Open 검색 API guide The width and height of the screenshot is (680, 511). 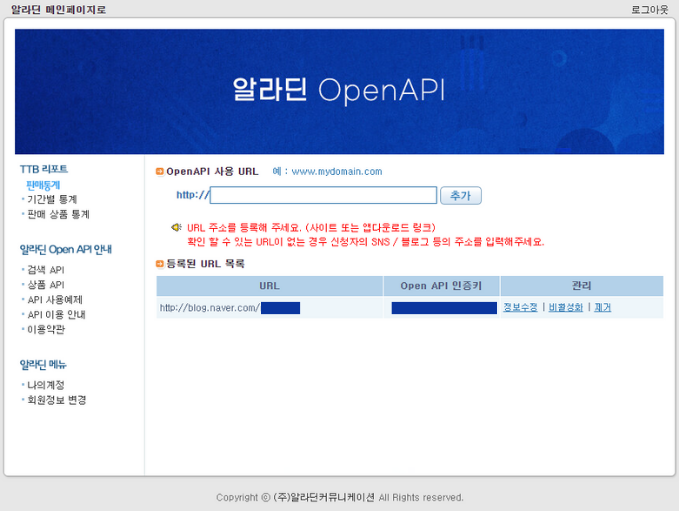[46, 270]
